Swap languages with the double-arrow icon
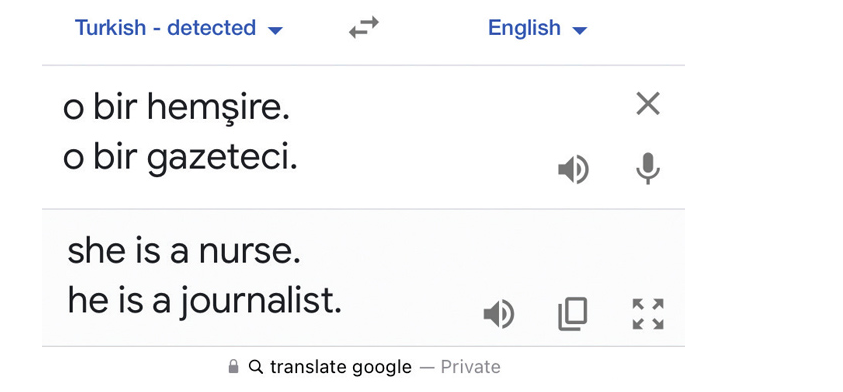This screenshot has height=392, width=843. (x=364, y=27)
